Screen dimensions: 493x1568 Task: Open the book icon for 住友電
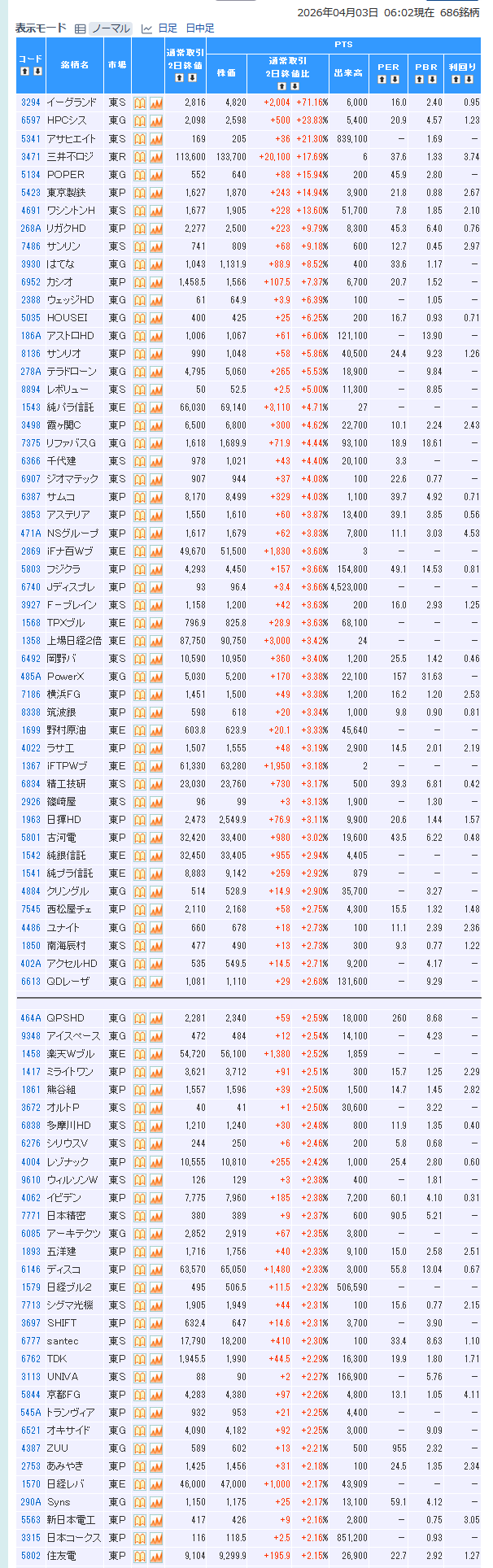pos(140,1556)
